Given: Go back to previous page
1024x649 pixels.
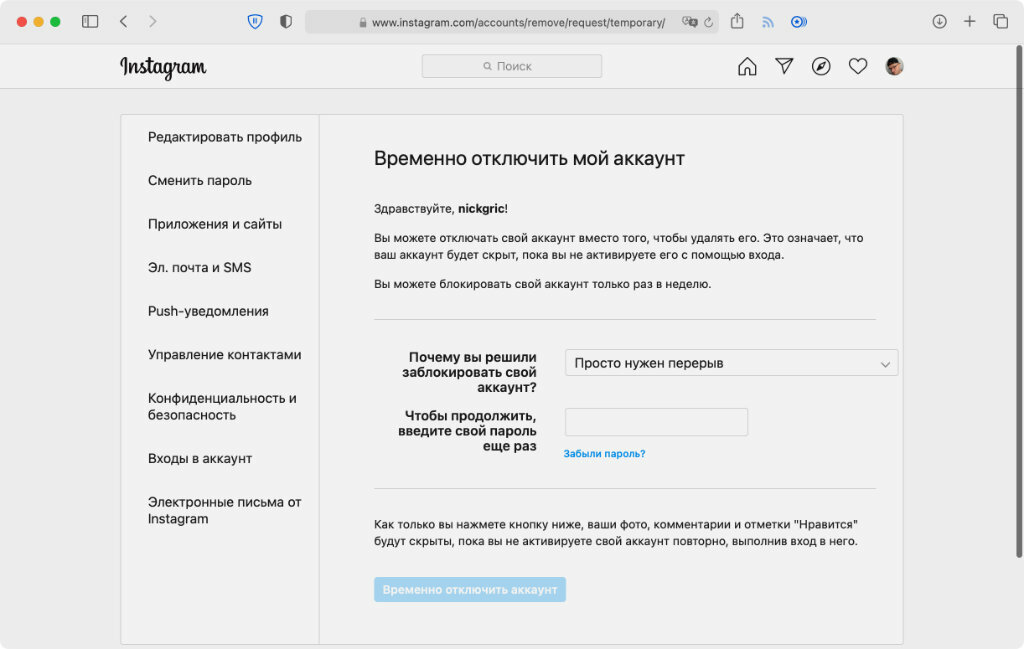Looking at the screenshot, I should (123, 22).
